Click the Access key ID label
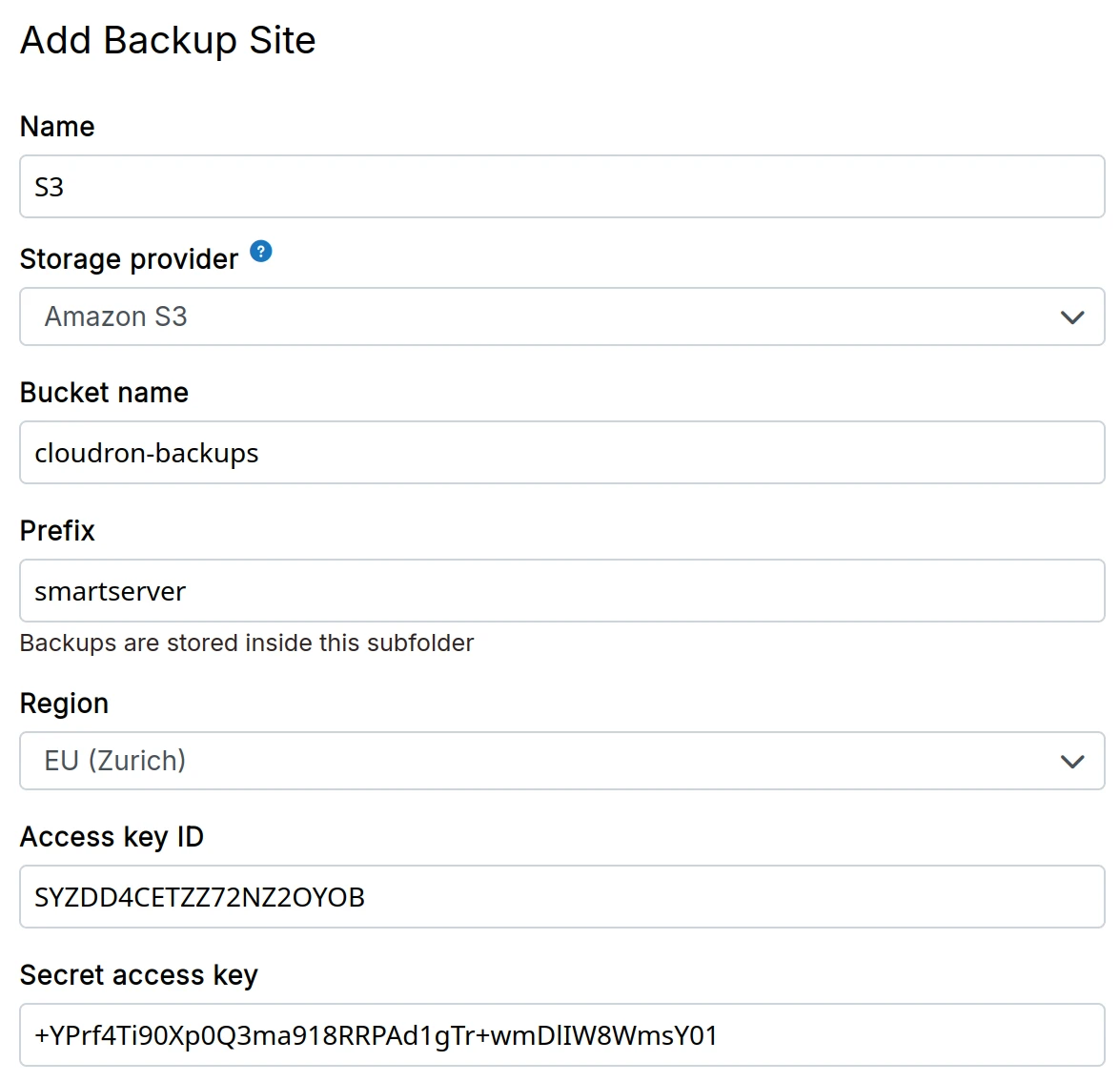Viewport: 1120px width, 1082px height. [112, 837]
